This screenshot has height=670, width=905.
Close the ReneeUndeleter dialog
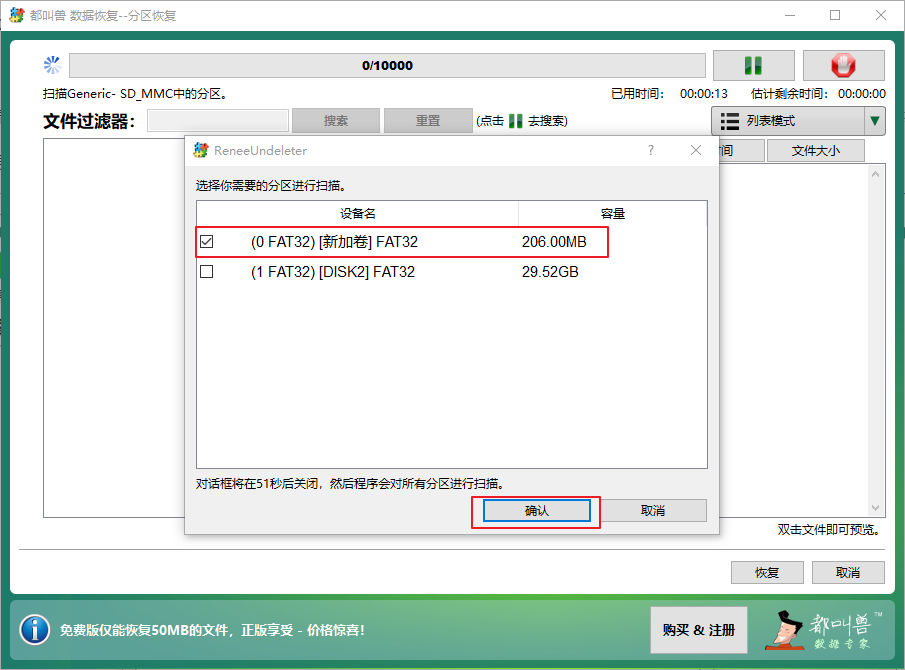pos(696,150)
